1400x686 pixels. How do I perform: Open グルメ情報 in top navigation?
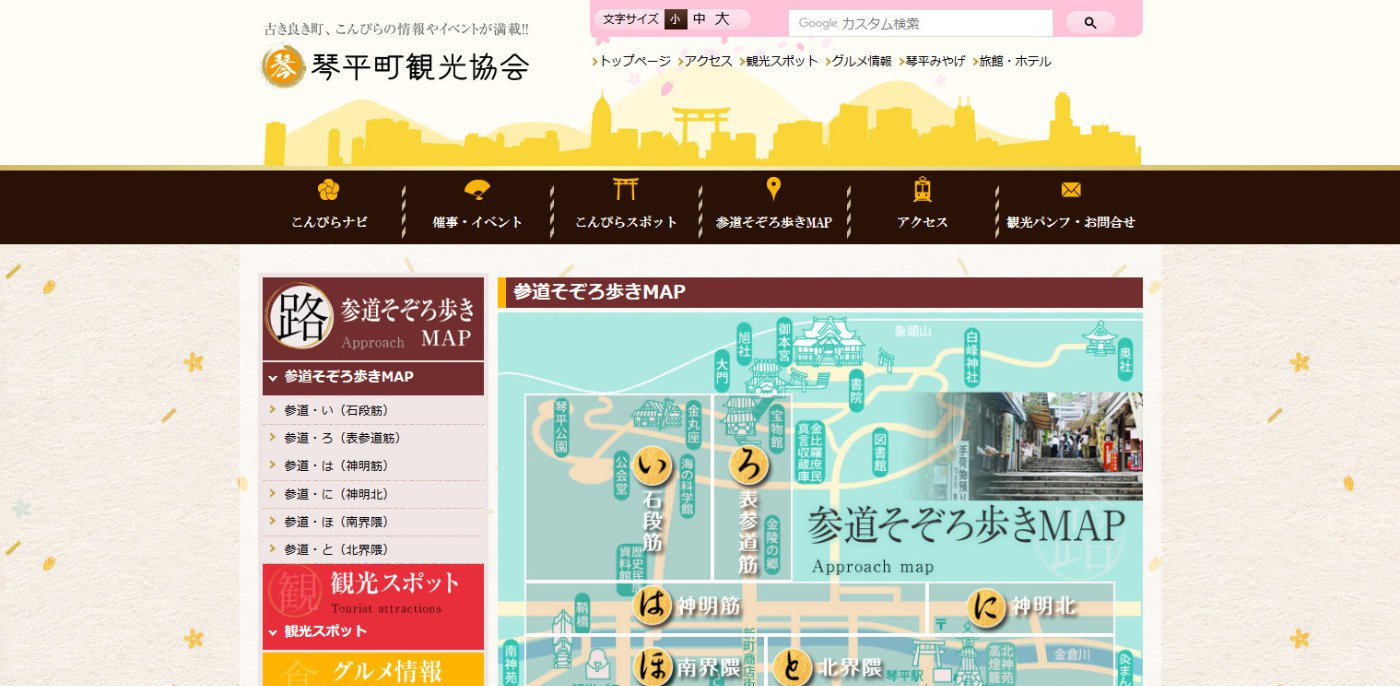(x=860, y=61)
